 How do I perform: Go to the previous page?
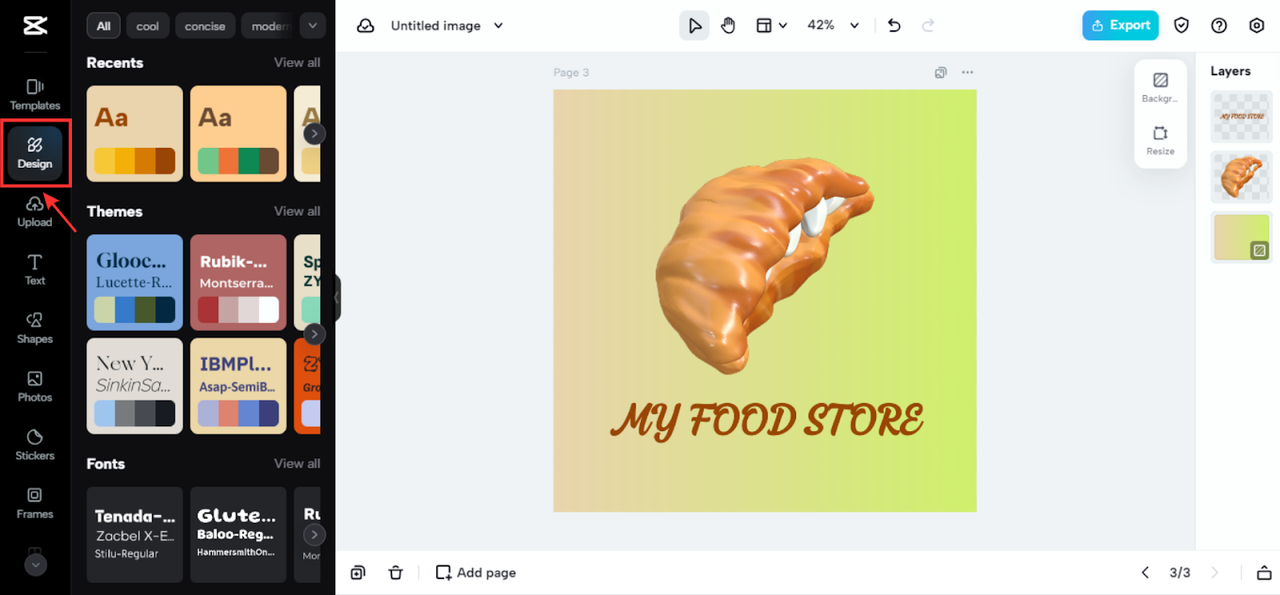pos(1146,573)
